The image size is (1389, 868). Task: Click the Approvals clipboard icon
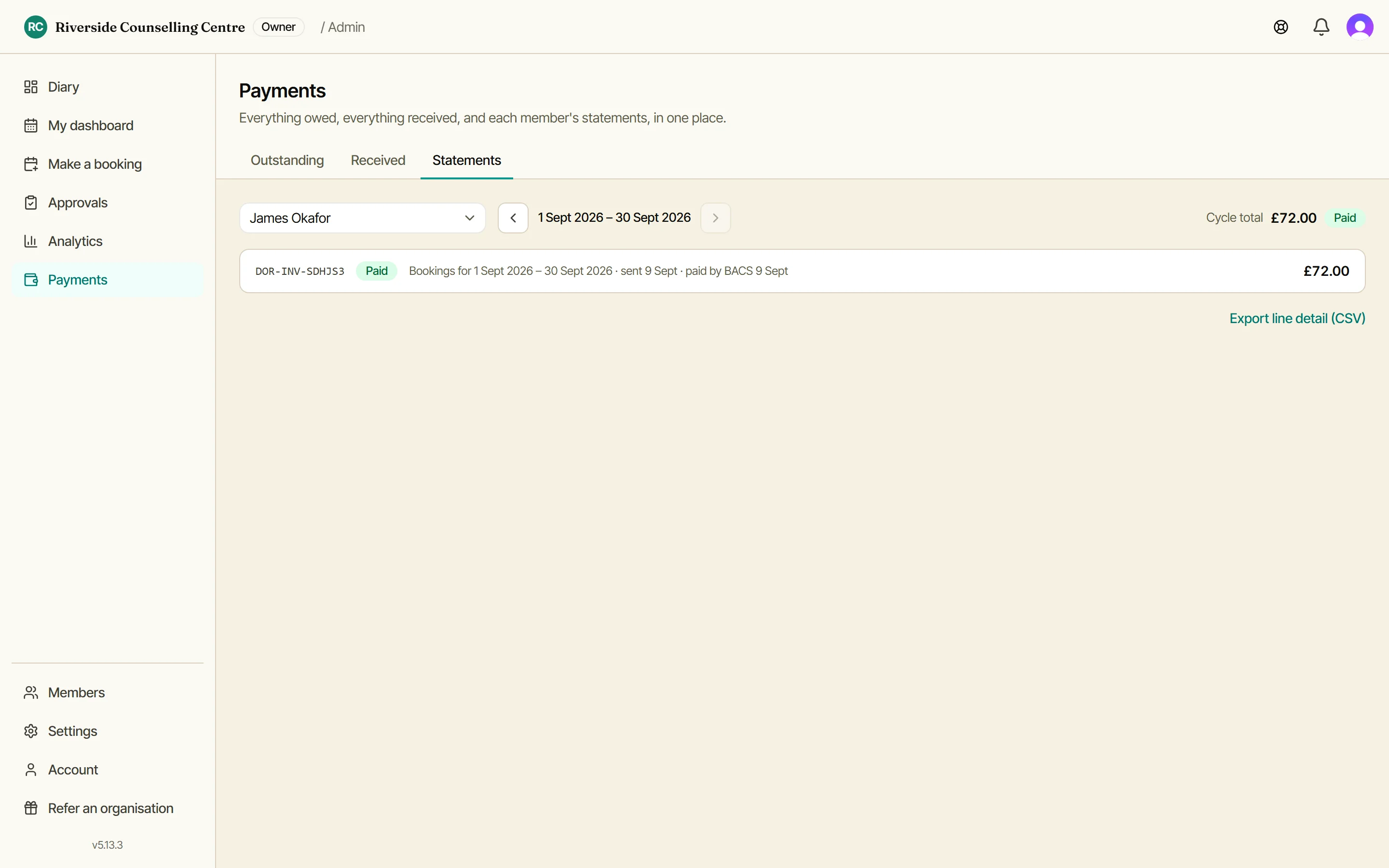pyautogui.click(x=31, y=203)
